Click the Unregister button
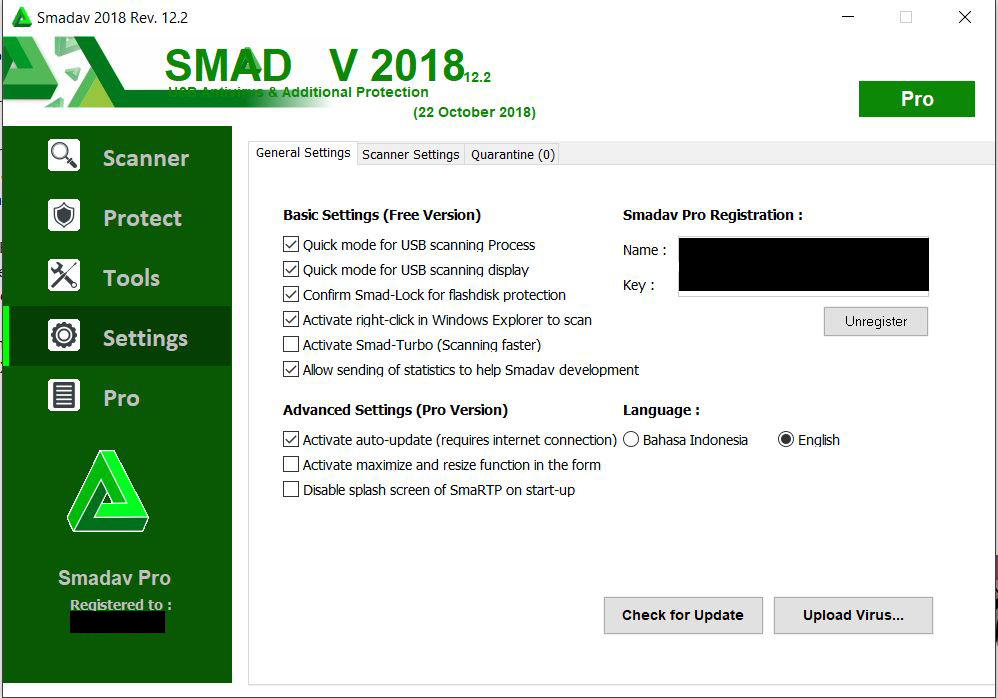Viewport: 998px width, 698px height. [875, 321]
